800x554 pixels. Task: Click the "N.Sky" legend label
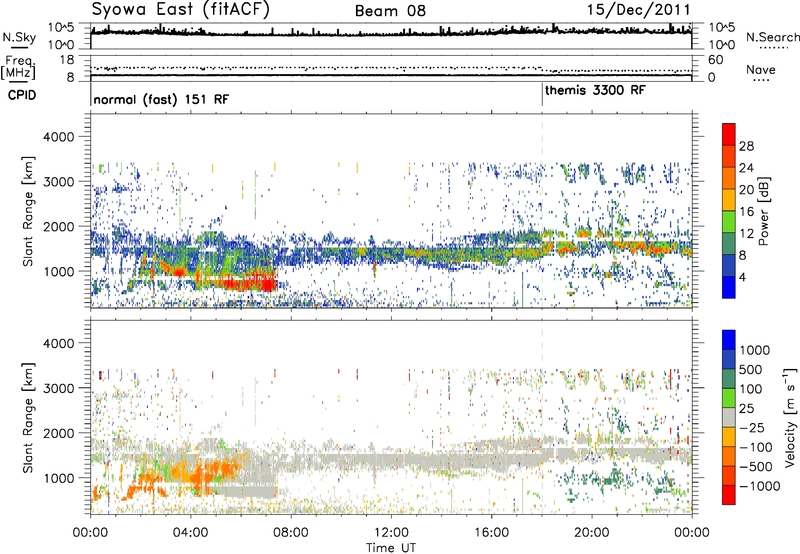19,37
